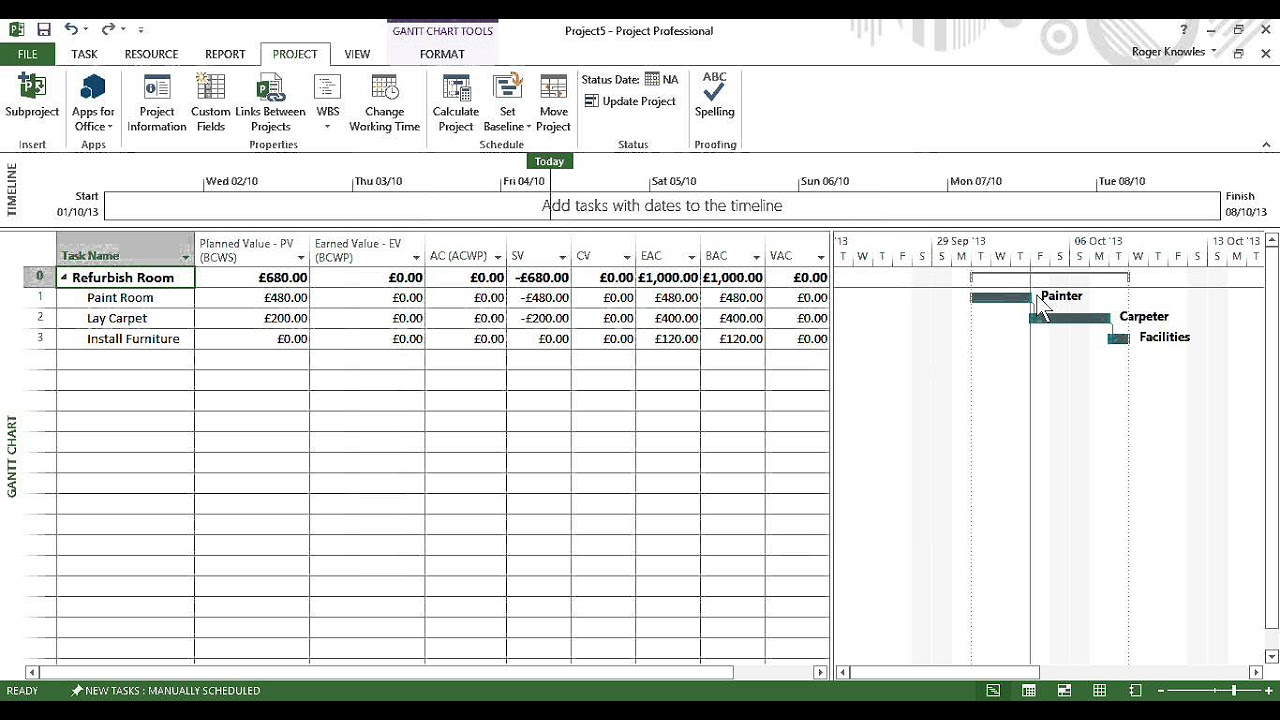
Task: Click New Tasks: Manually Scheduled status
Action: tap(165, 691)
